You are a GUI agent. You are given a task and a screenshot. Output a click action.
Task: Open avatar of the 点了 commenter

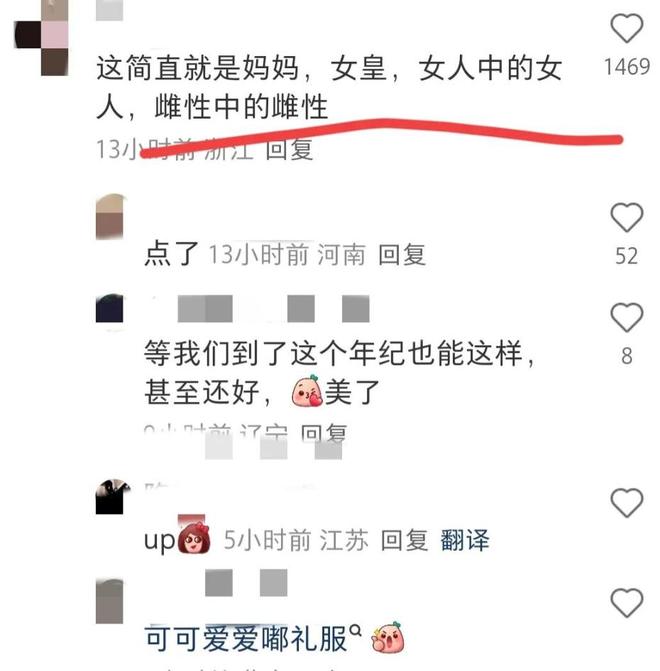[110, 216]
